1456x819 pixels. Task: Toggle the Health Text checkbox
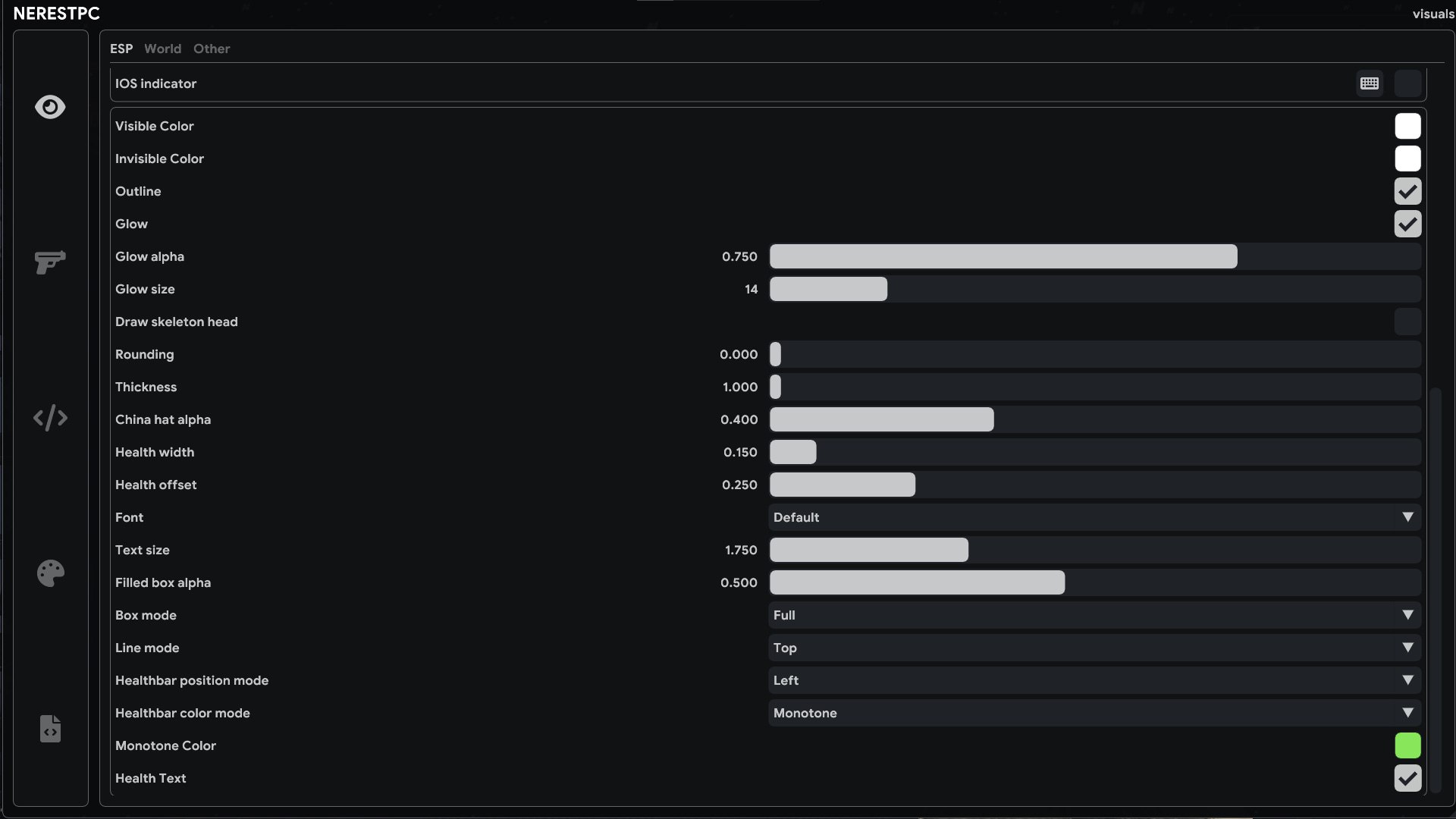1407,779
